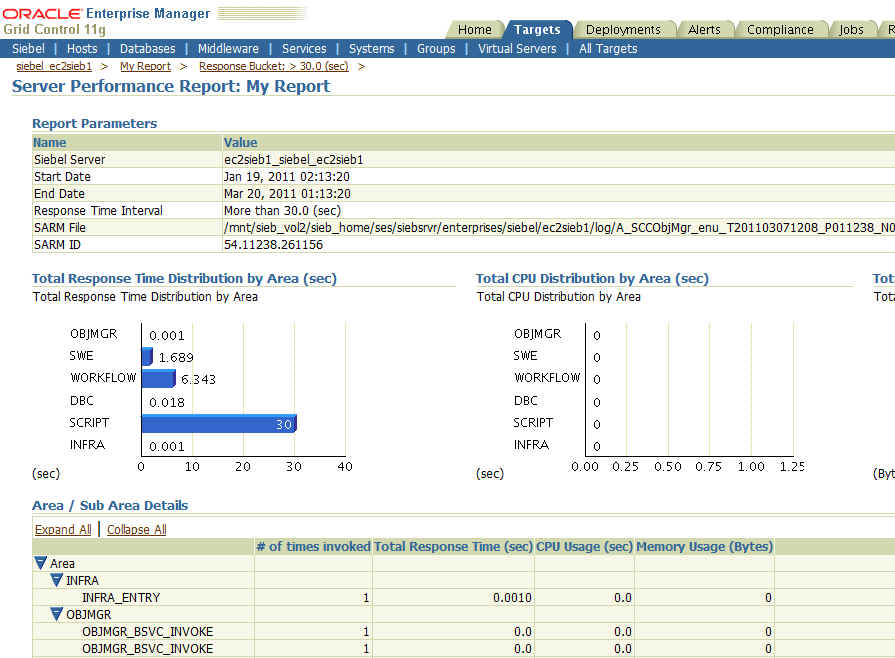Click the WORKFLOW bar in response time chart
This screenshot has height=658, width=895.
159,378
